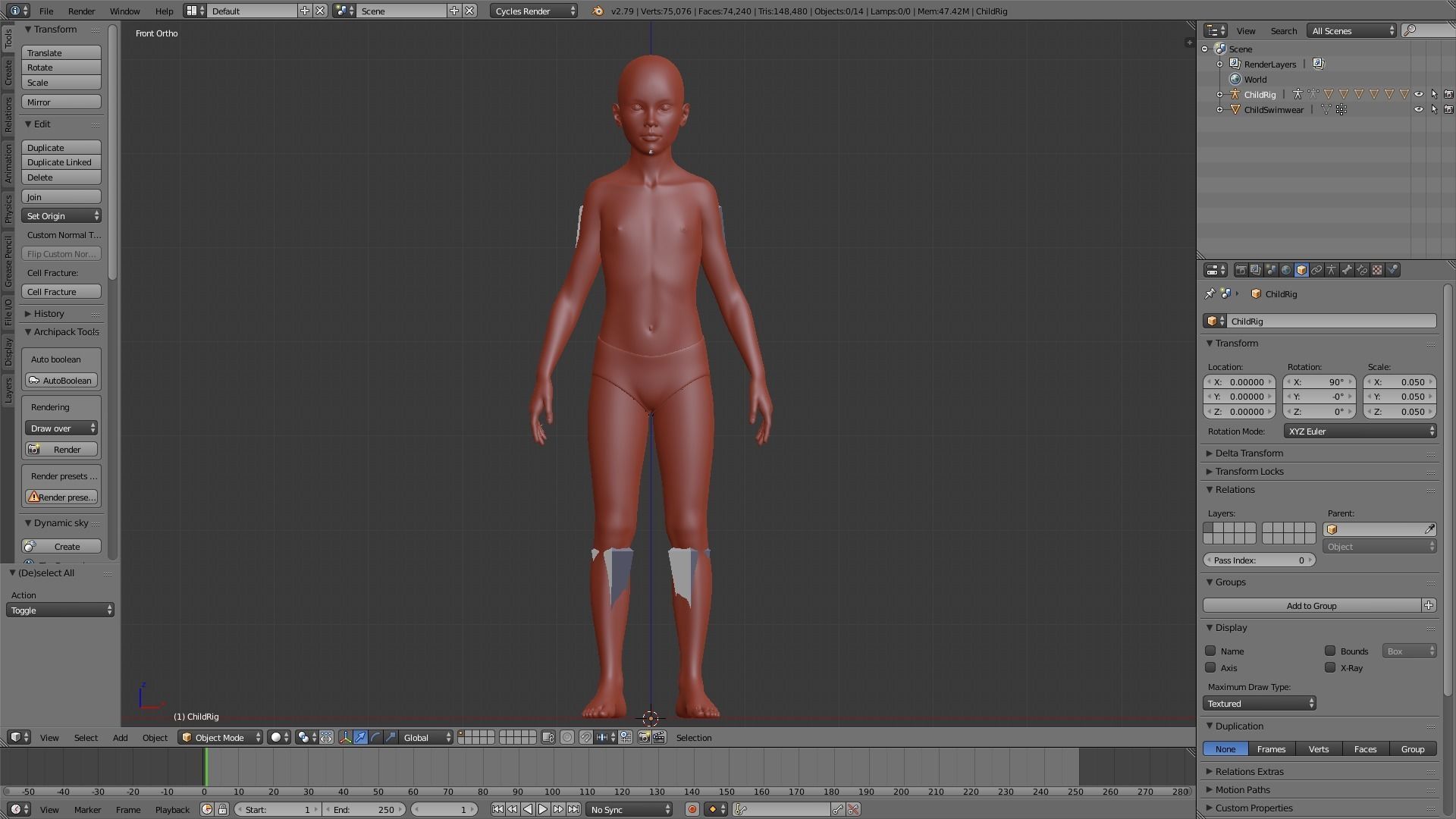Open the Maximum Draw Type Textured dropdown
1456x819 pixels.
1259,703
